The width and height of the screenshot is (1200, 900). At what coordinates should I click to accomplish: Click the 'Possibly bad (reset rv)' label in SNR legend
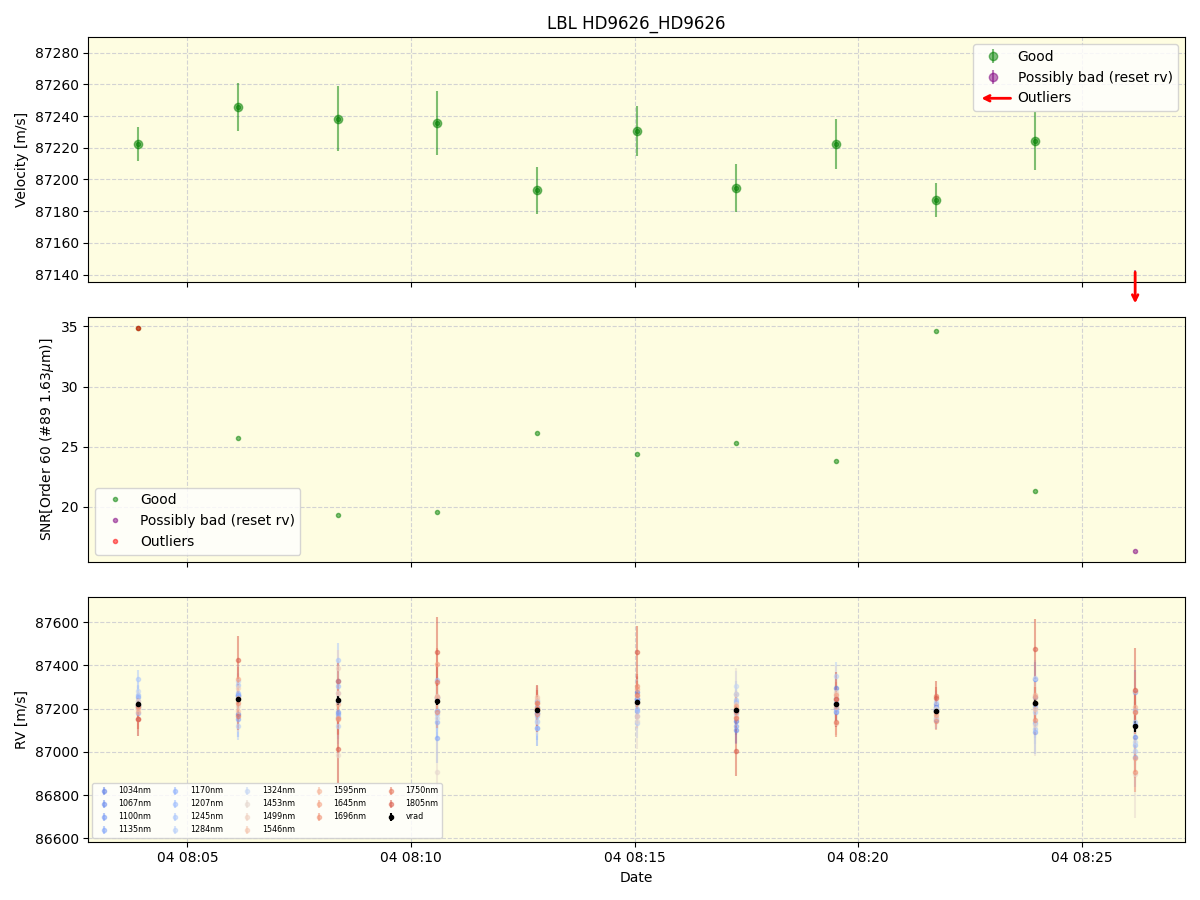pyautogui.click(x=217, y=520)
